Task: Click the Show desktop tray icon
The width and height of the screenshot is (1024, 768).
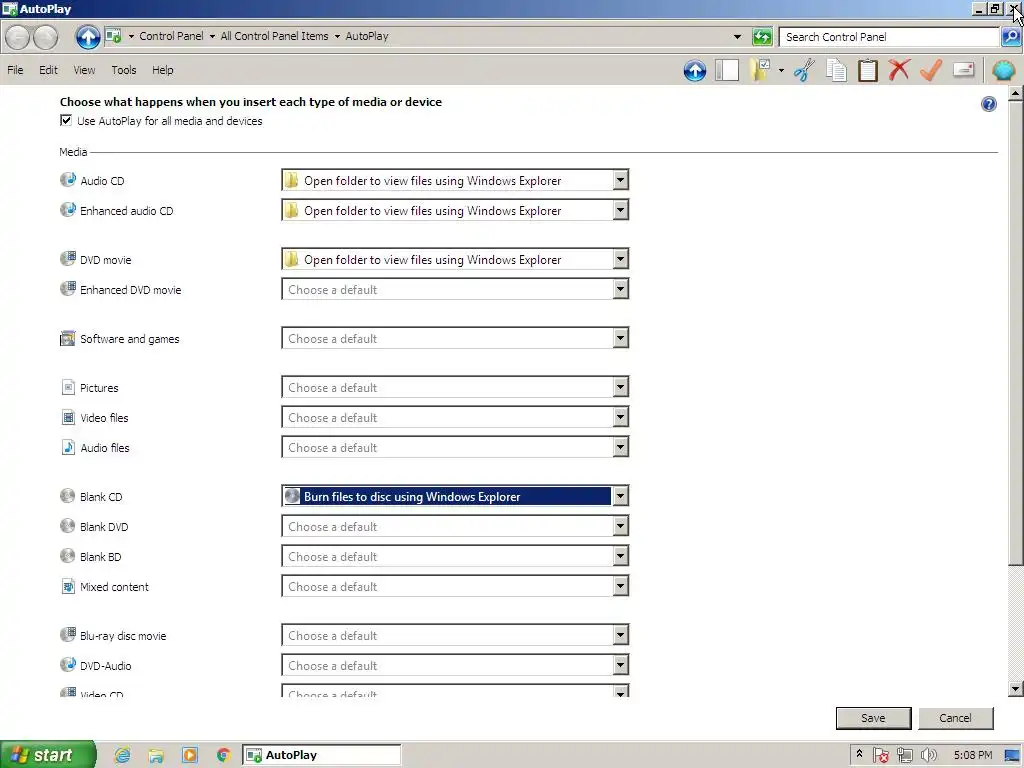Action: click(1012, 756)
